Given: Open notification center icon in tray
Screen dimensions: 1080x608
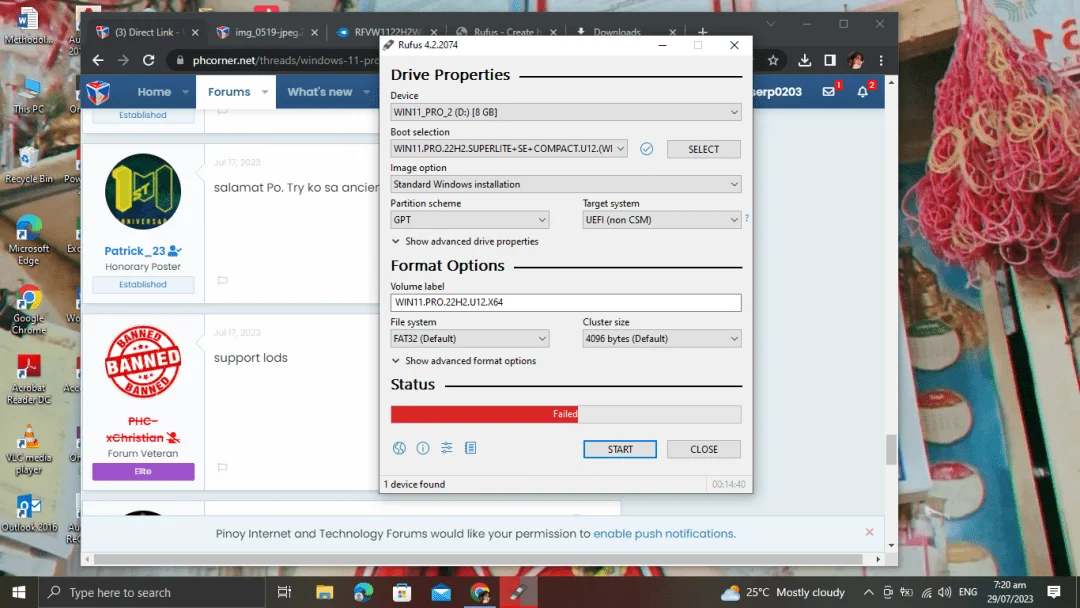Looking at the screenshot, I should (x=1054, y=592).
